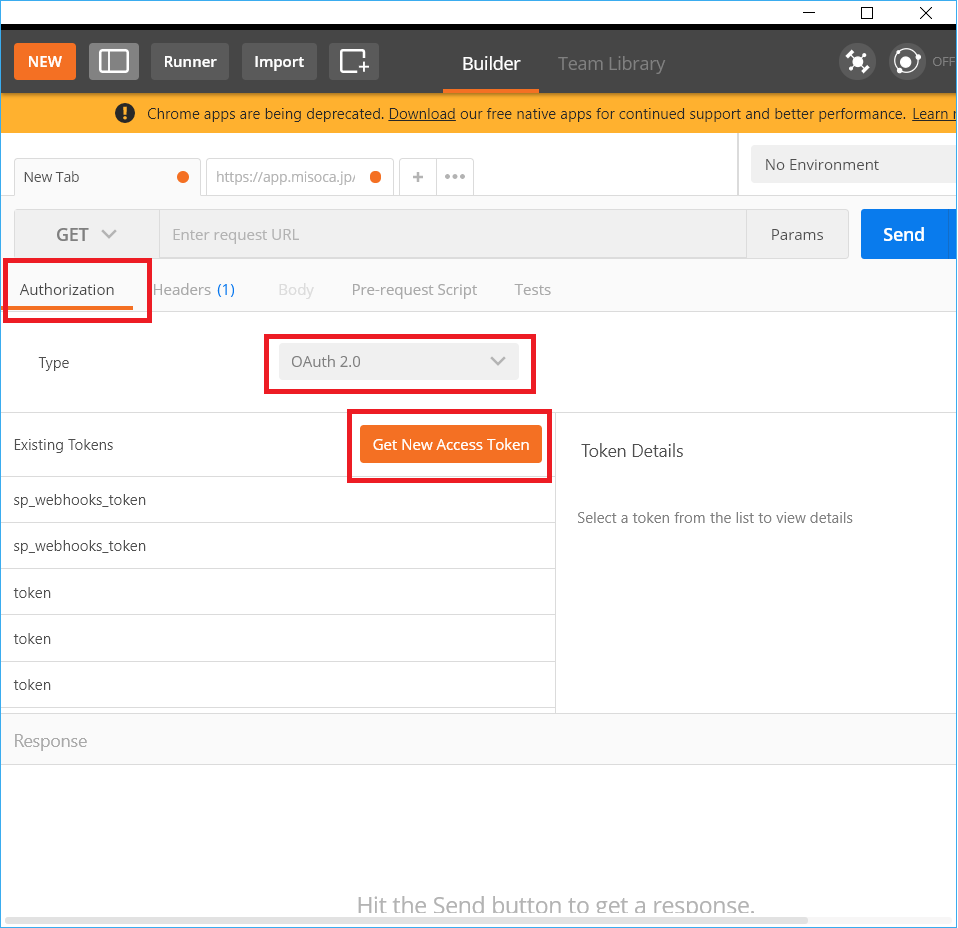Click the sync status icon

point(907,62)
